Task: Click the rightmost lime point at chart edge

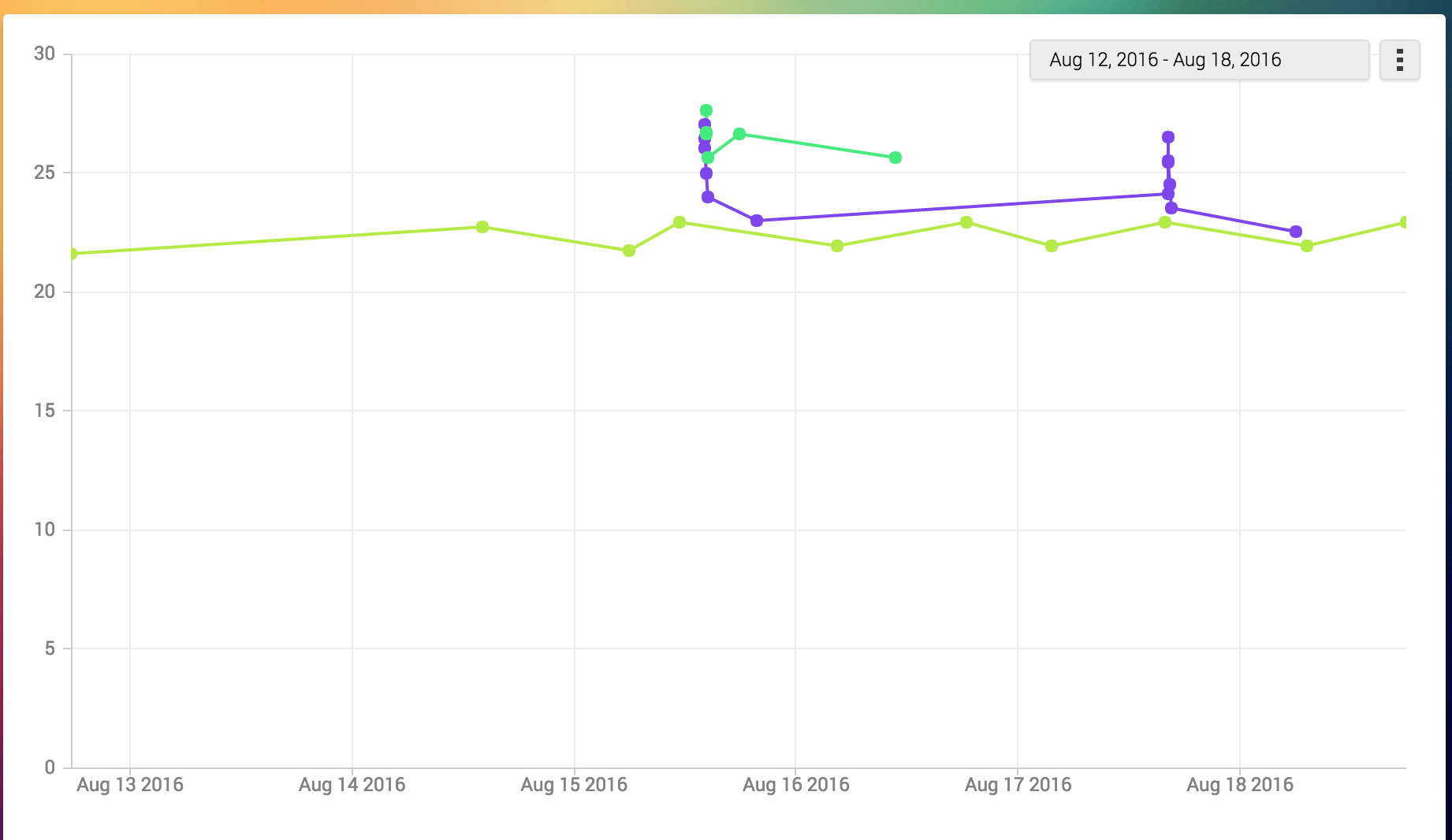Action: pyautogui.click(x=1405, y=222)
